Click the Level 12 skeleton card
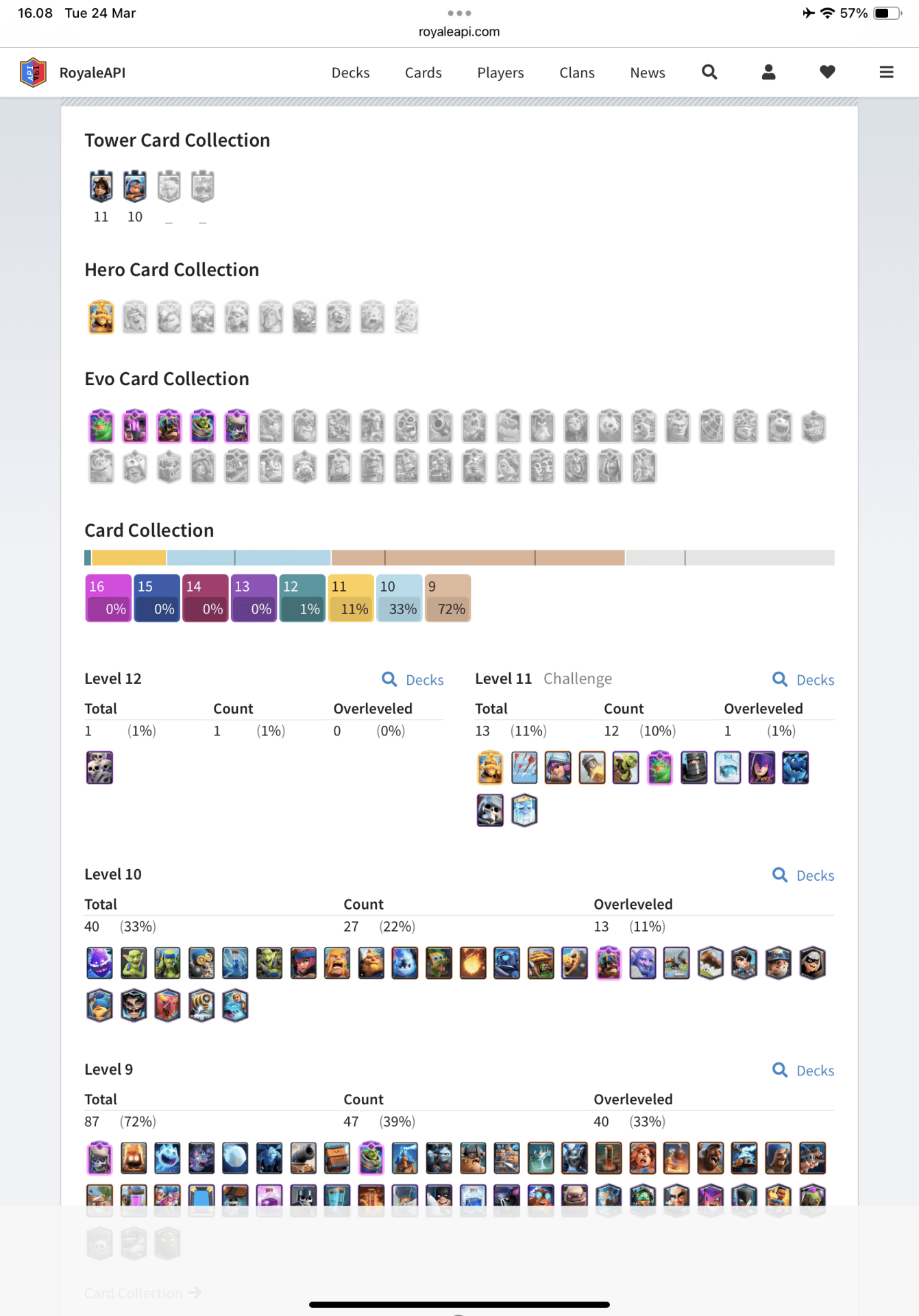 point(99,768)
